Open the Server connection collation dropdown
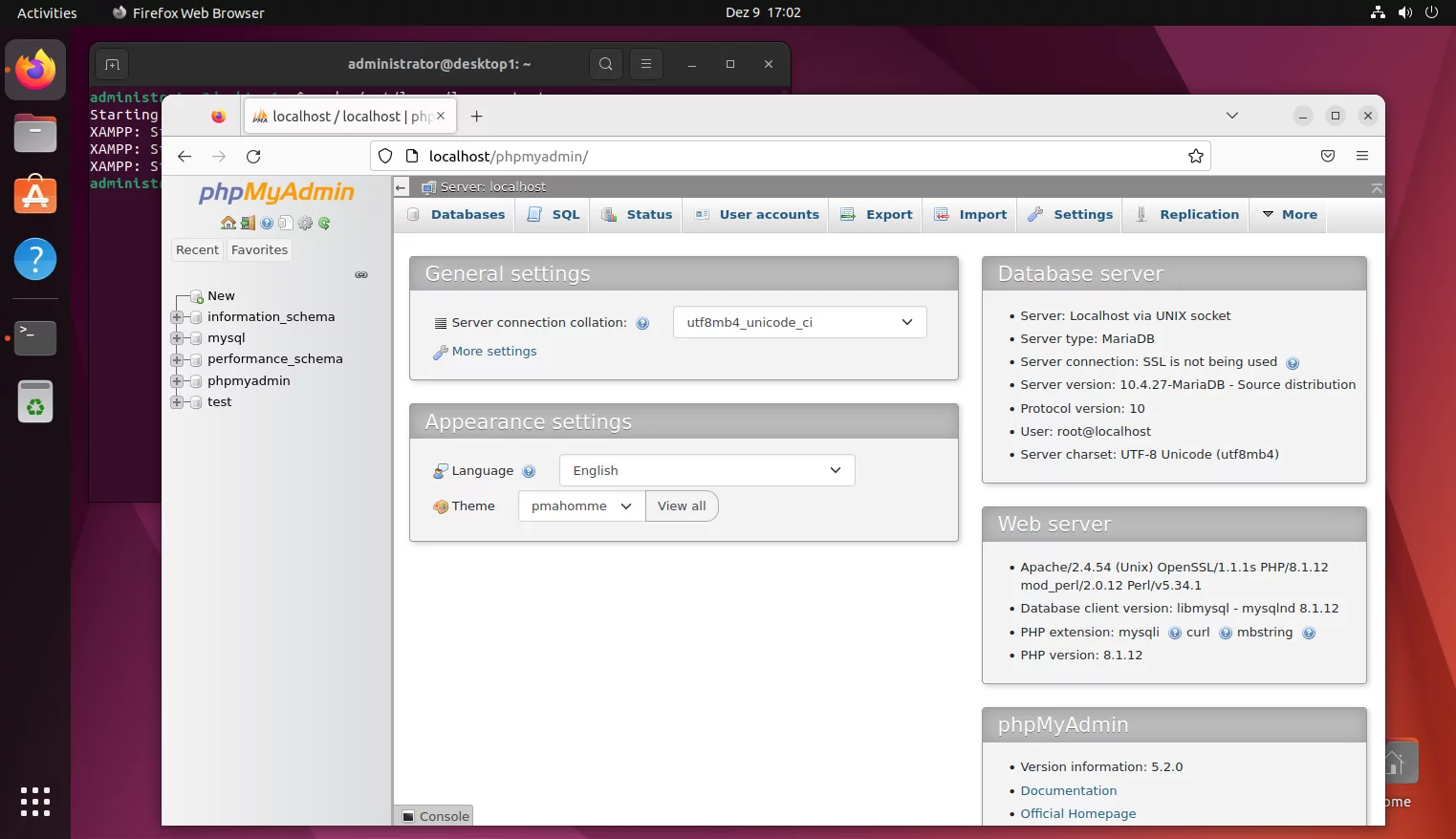Screen dimensions: 1456x839 800,322
